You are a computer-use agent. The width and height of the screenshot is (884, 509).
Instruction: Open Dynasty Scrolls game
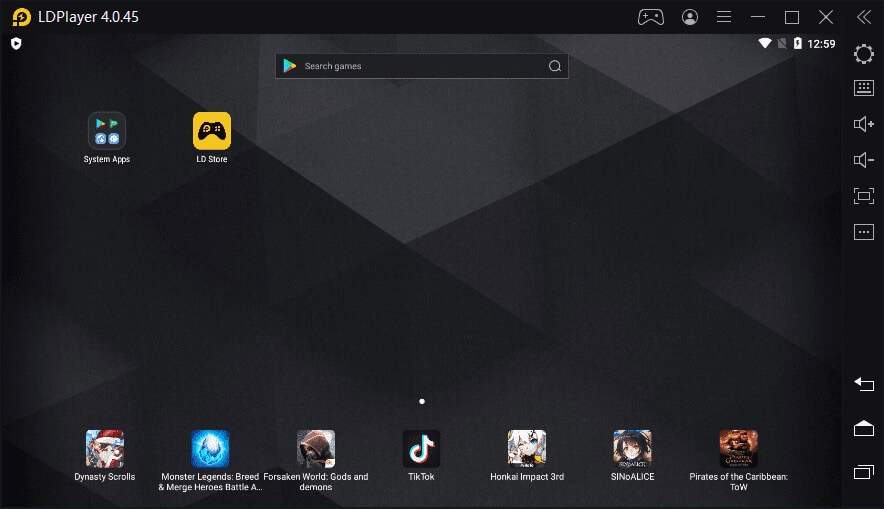pos(105,449)
